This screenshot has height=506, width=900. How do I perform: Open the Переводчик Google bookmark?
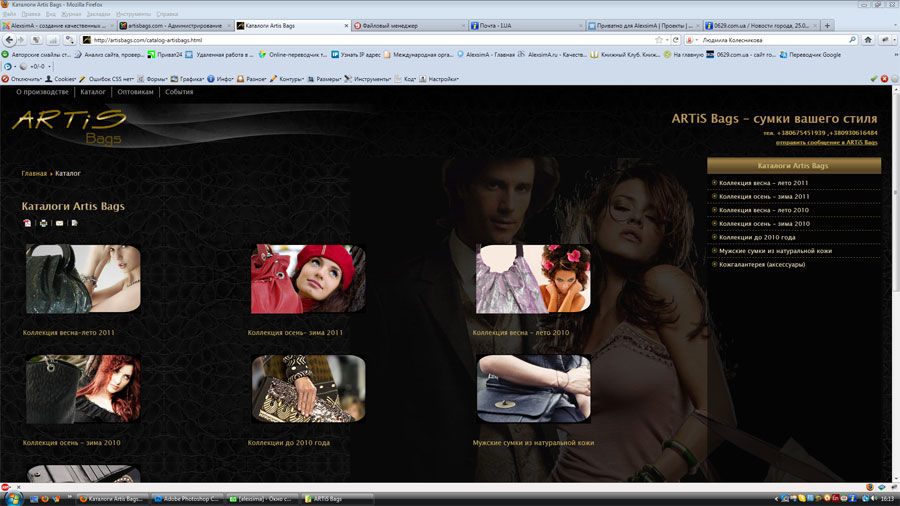[810, 55]
